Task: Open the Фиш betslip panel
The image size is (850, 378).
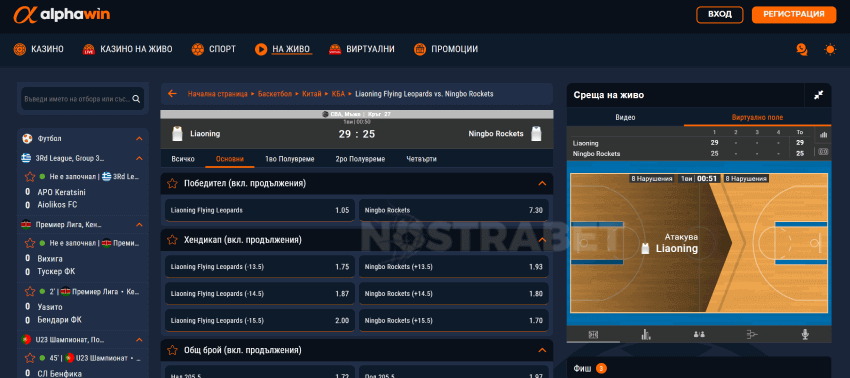Action: tap(699, 369)
